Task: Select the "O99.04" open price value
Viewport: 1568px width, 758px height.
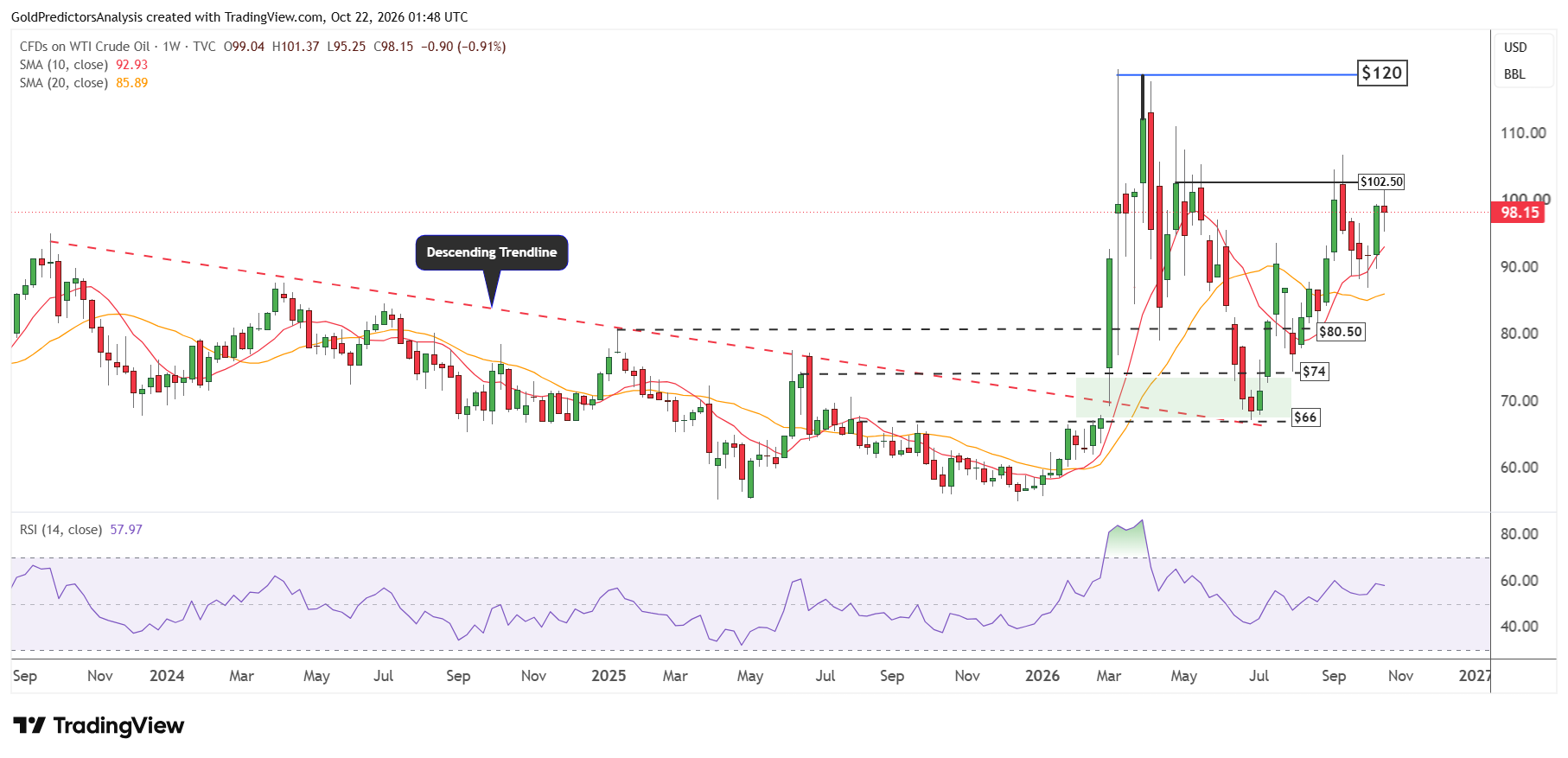Action: pos(244,47)
